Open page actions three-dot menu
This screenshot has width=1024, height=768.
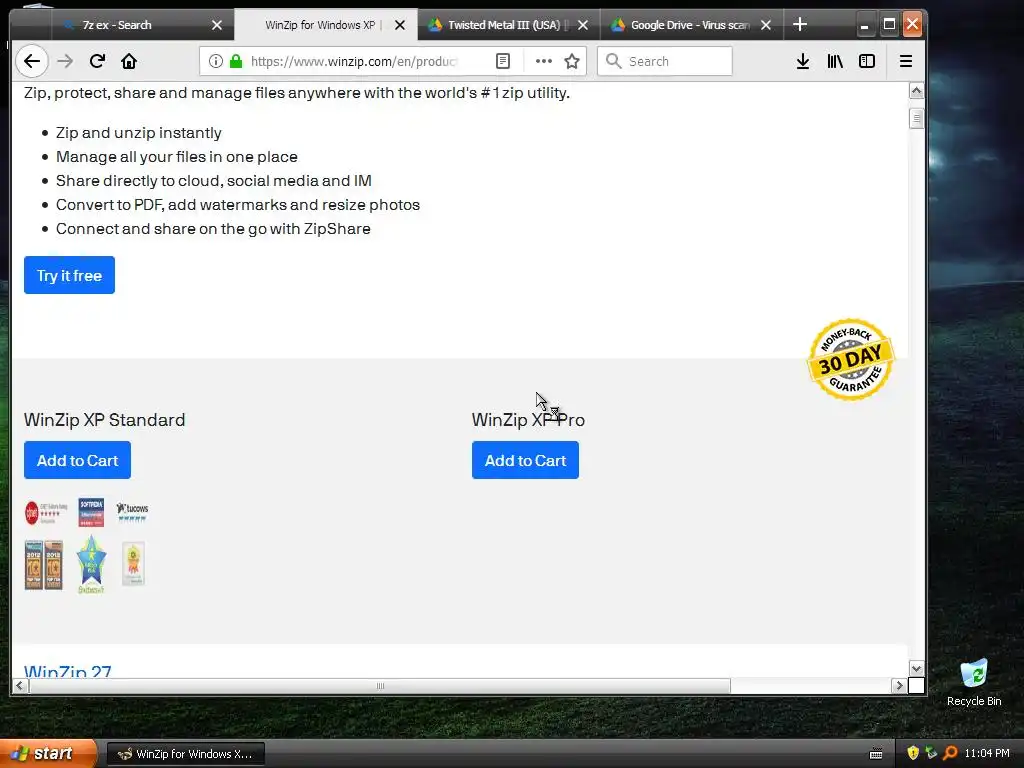pyautogui.click(x=543, y=61)
